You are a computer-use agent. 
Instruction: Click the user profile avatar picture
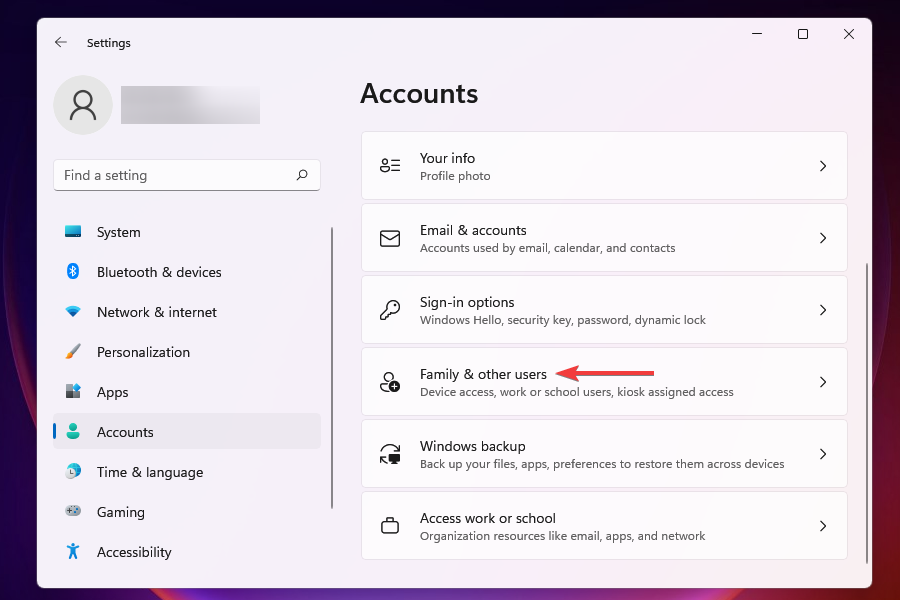tap(83, 105)
